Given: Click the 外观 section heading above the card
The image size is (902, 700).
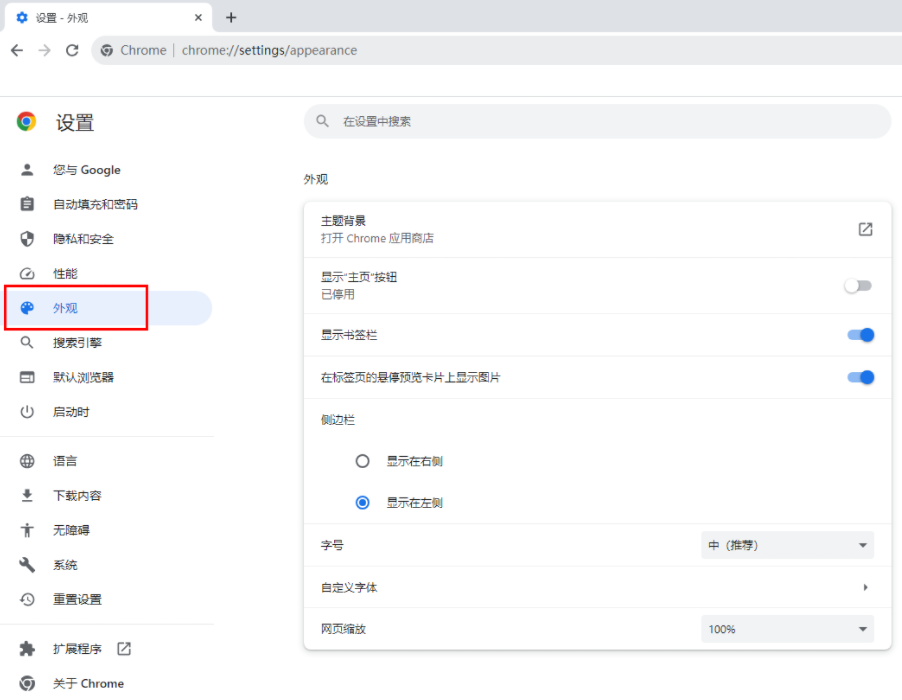Looking at the screenshot, I should click(x=316, y=179).
